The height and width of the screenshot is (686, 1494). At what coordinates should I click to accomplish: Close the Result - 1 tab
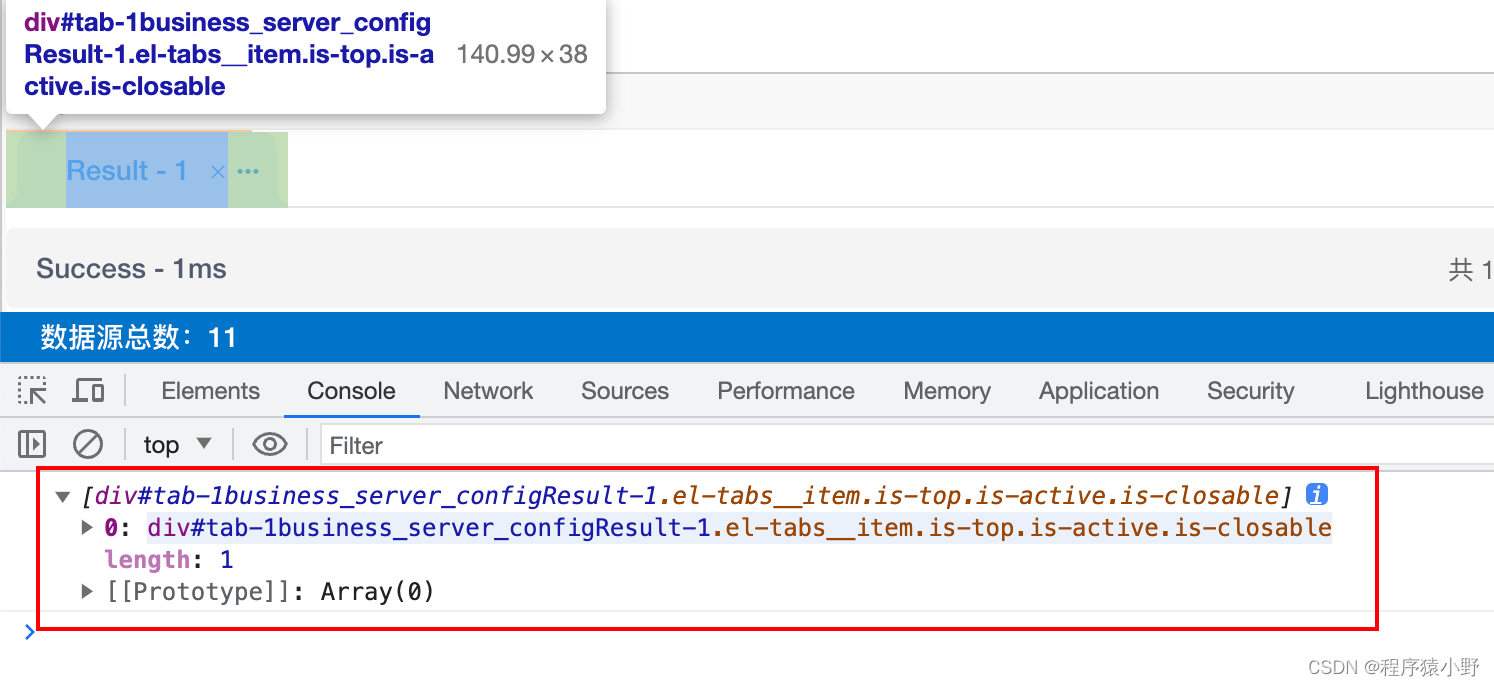(217, 172)
